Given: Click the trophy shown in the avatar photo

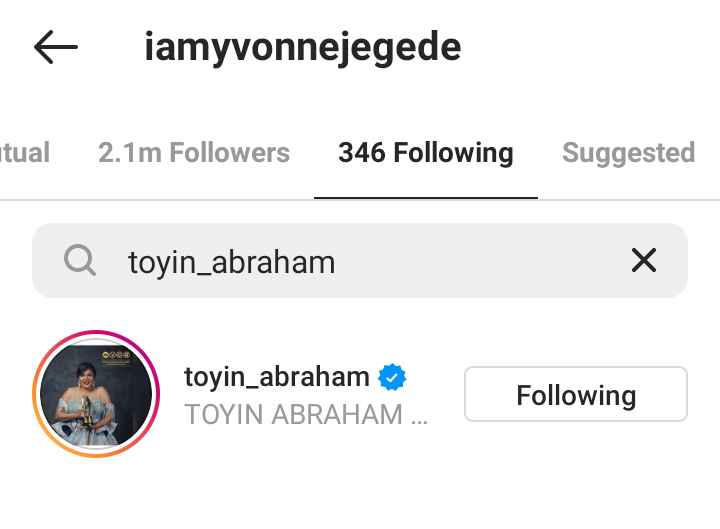Looking at the screenshot, I should (x=86, y=412).
